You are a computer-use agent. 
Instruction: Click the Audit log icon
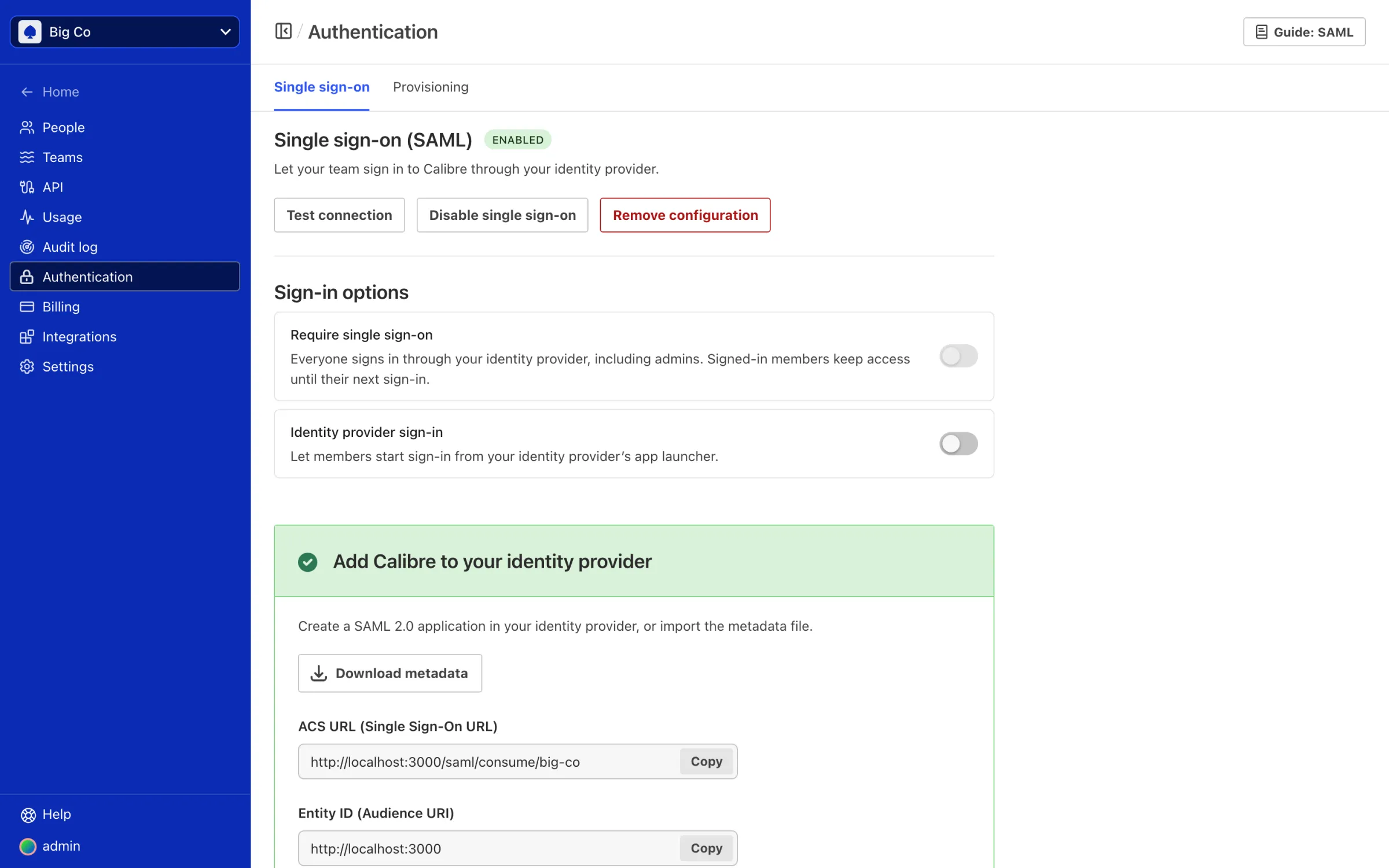pyautogui.click(x=27, y=247)
